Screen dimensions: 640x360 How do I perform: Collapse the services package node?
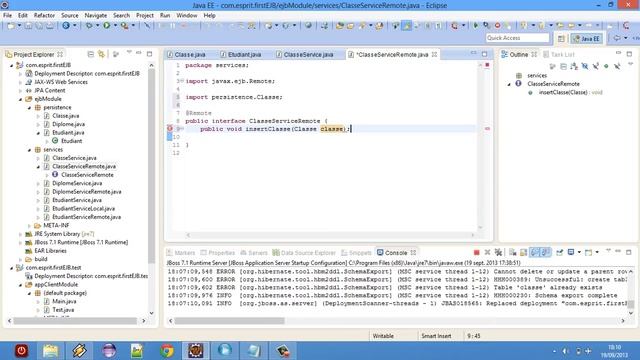(29, 150)
